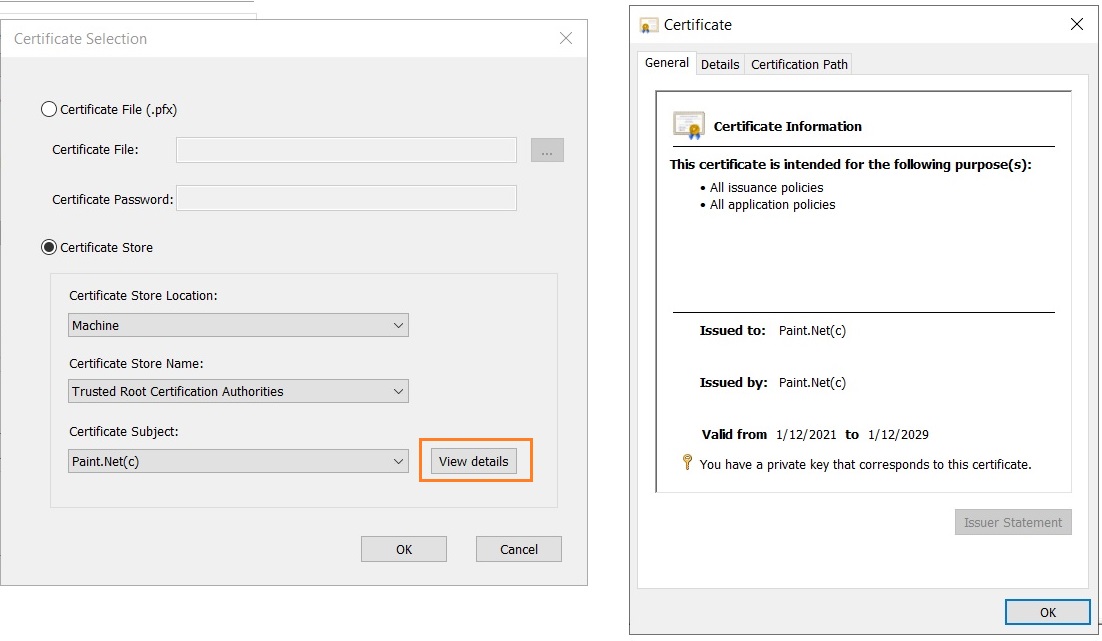Click the View details button
This screenshot has height=641, width=1102.
474,462
